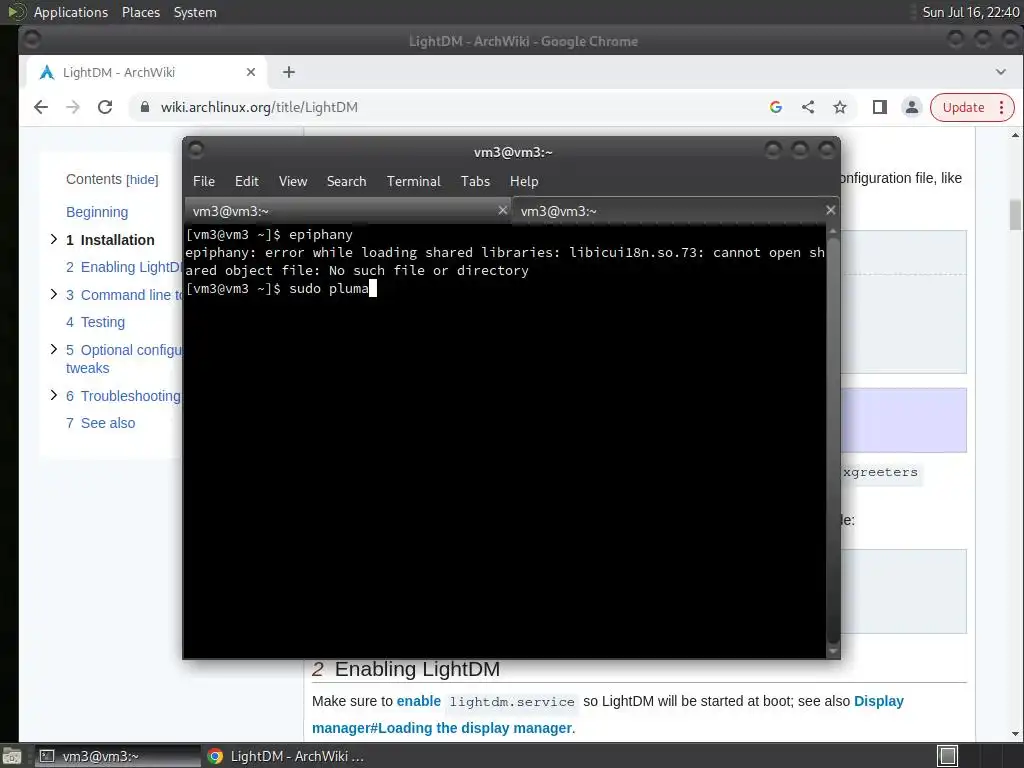Click Chrome forward arrow
The width and height of the screenshot is (1024, 768).
pos(72,107)
